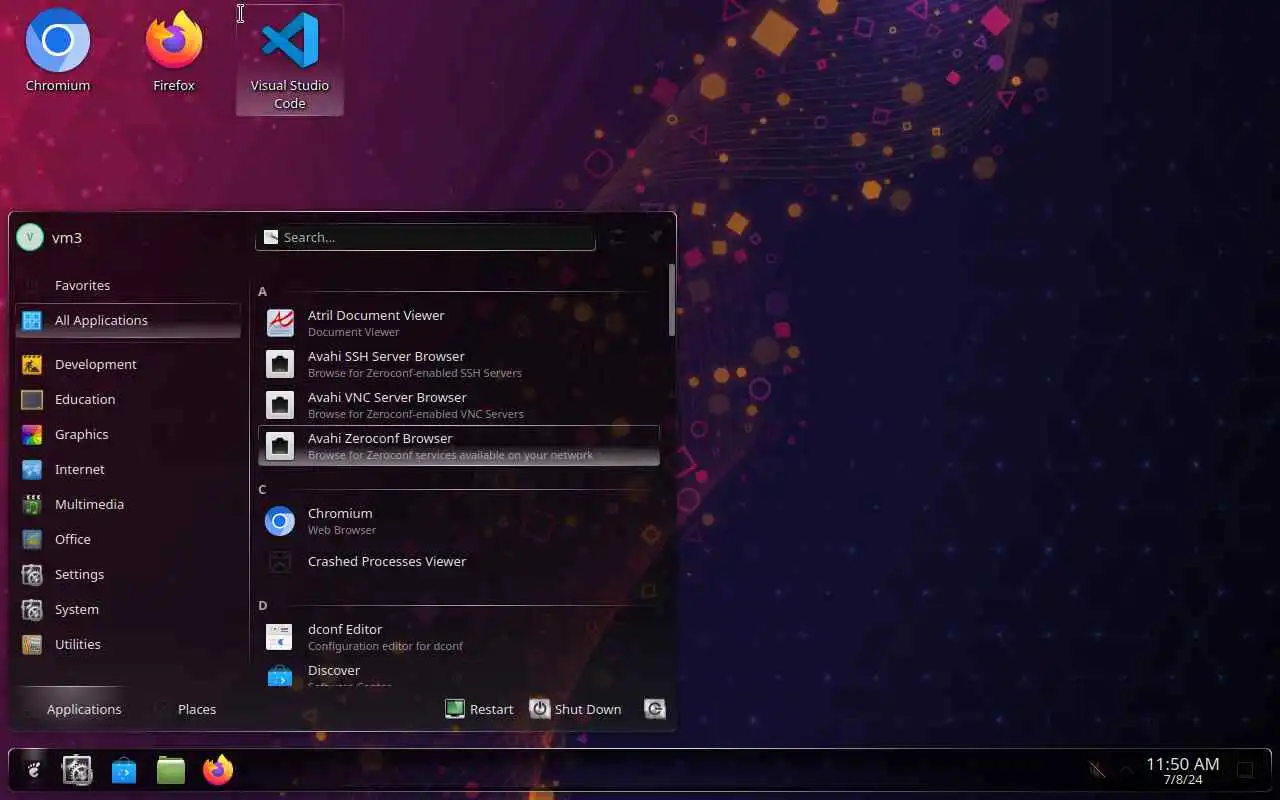The height and width of the screenshot is (800, 1280).
Task: Open the Internet category
Action: pyautogui.click(x=128, y=469)
